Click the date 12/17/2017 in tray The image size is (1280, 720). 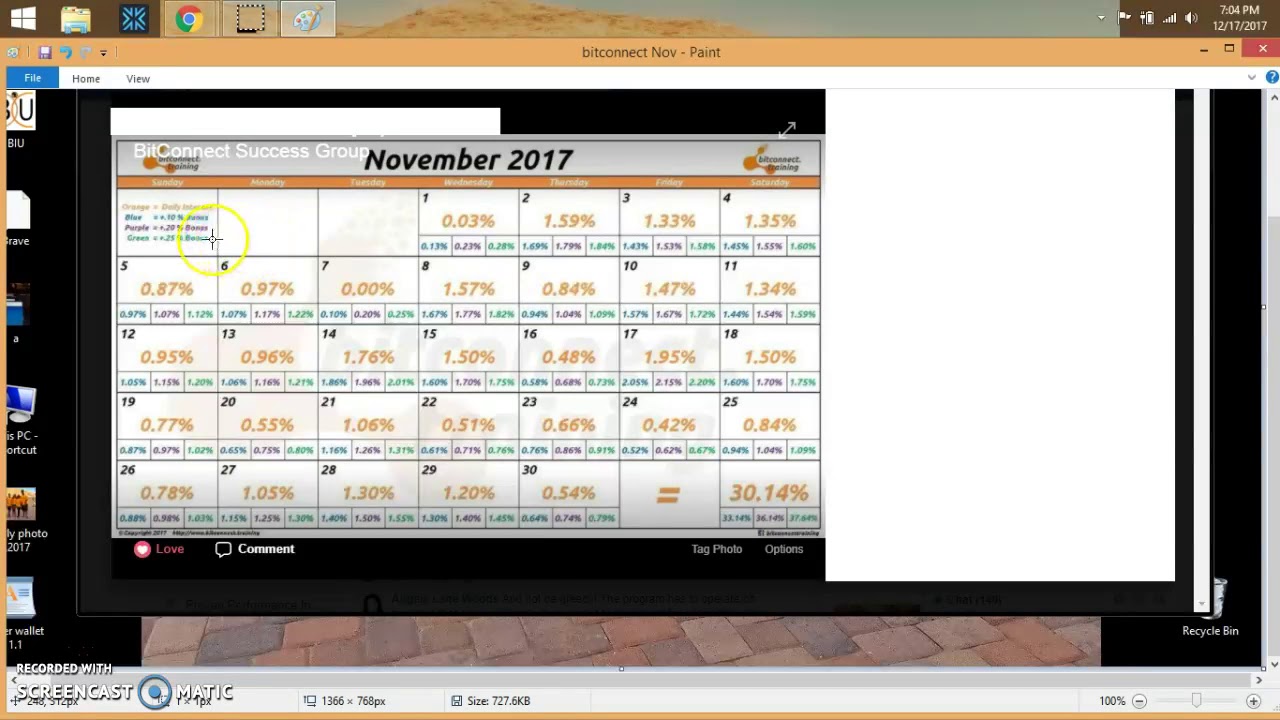(x=1240, y=26)
